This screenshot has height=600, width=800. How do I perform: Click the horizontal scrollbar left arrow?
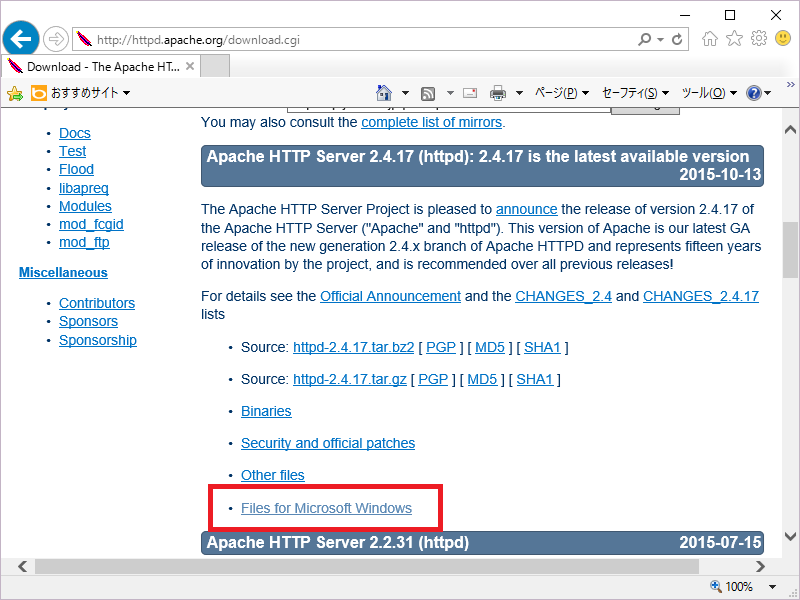pos(22,566)
